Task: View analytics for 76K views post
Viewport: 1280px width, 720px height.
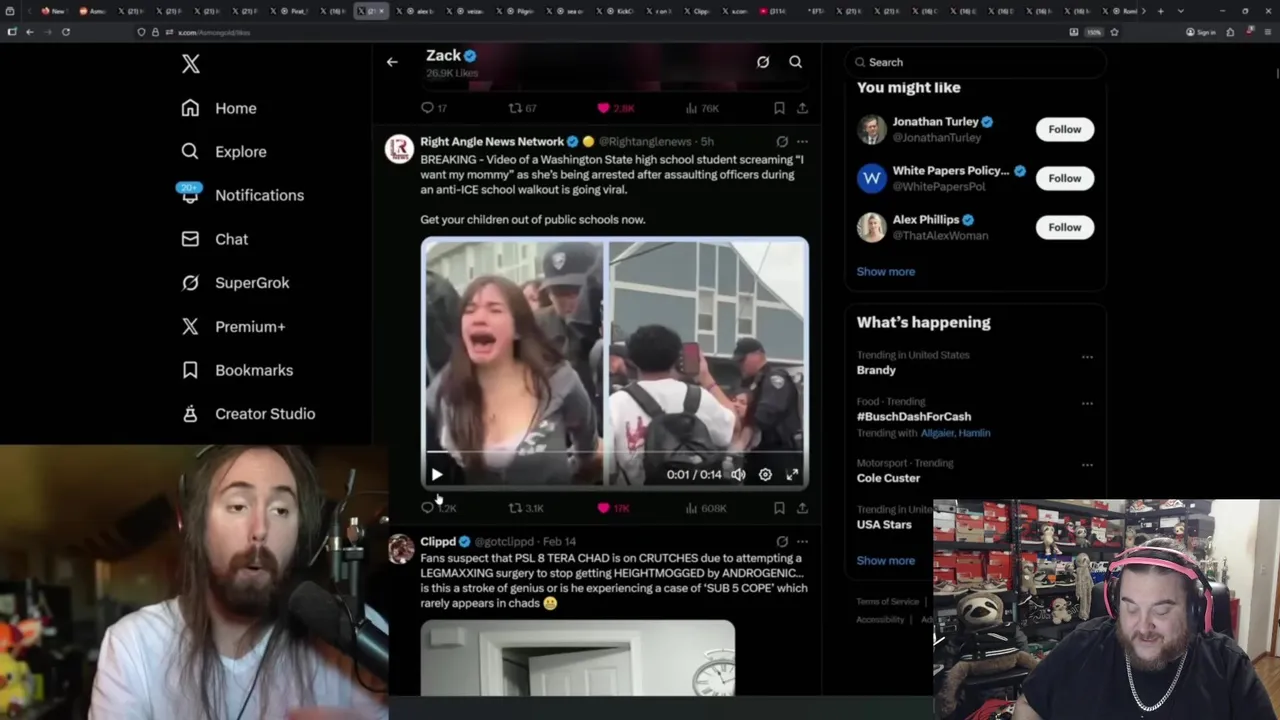Action: [702, 108]
